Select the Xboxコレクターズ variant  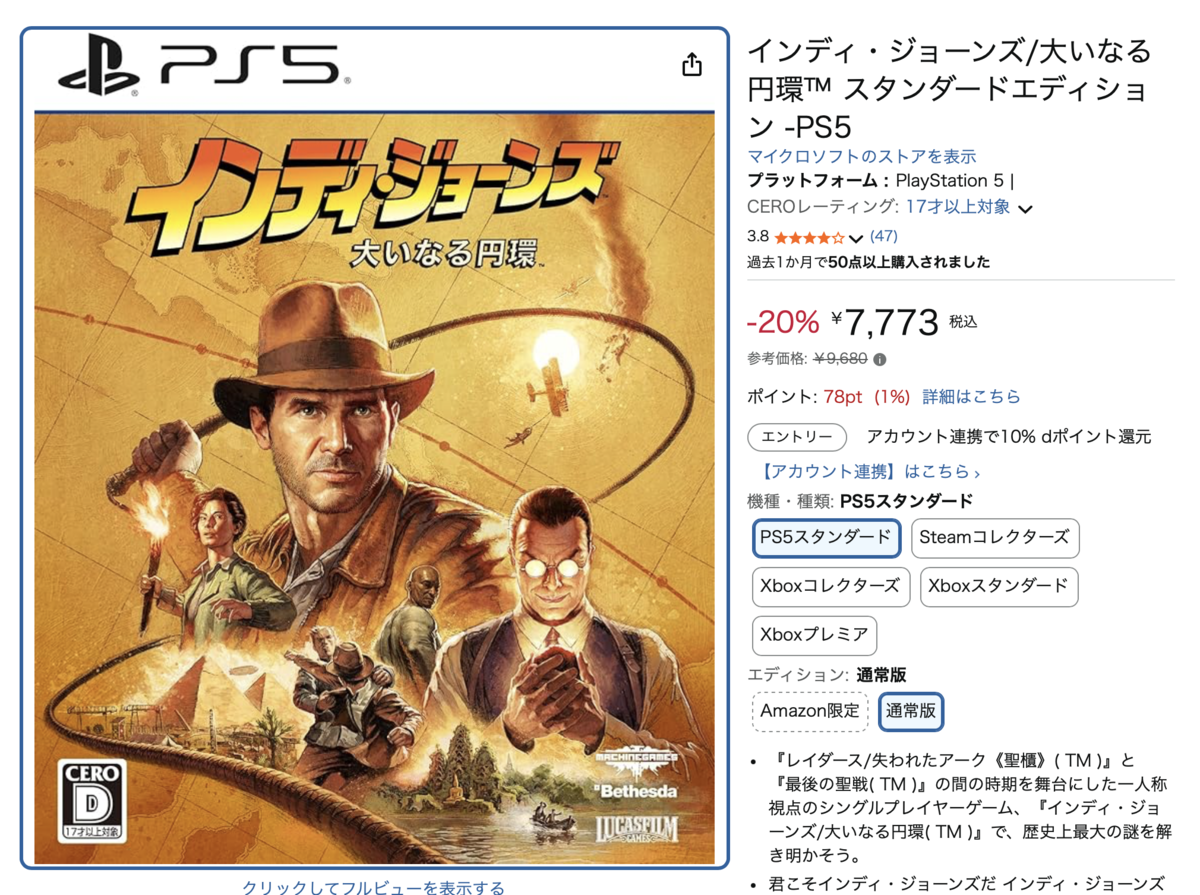pyautogui.click(x=830, y=587)
